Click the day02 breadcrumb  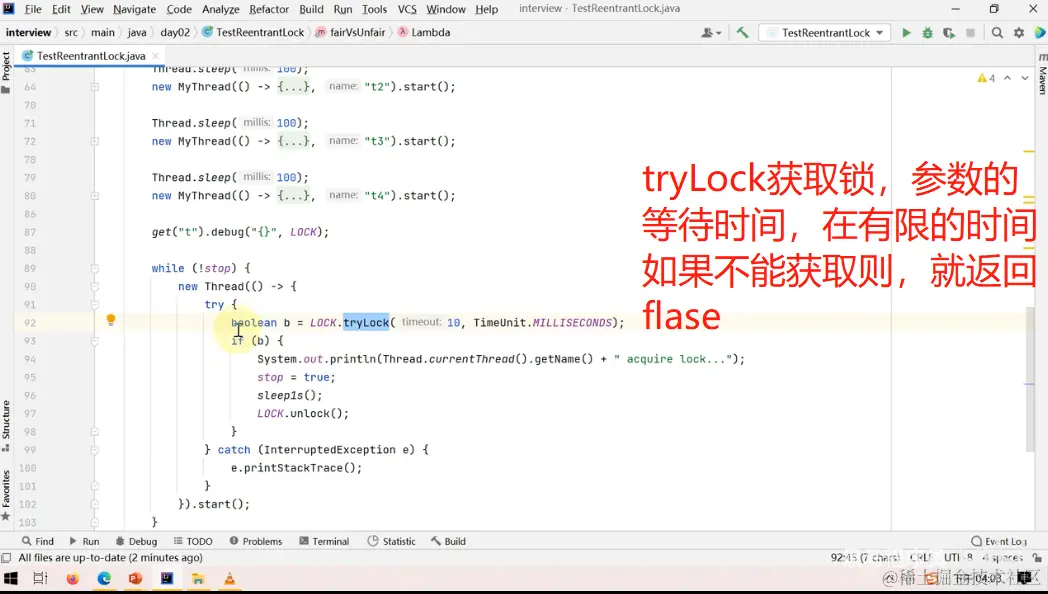coord(175,32)
